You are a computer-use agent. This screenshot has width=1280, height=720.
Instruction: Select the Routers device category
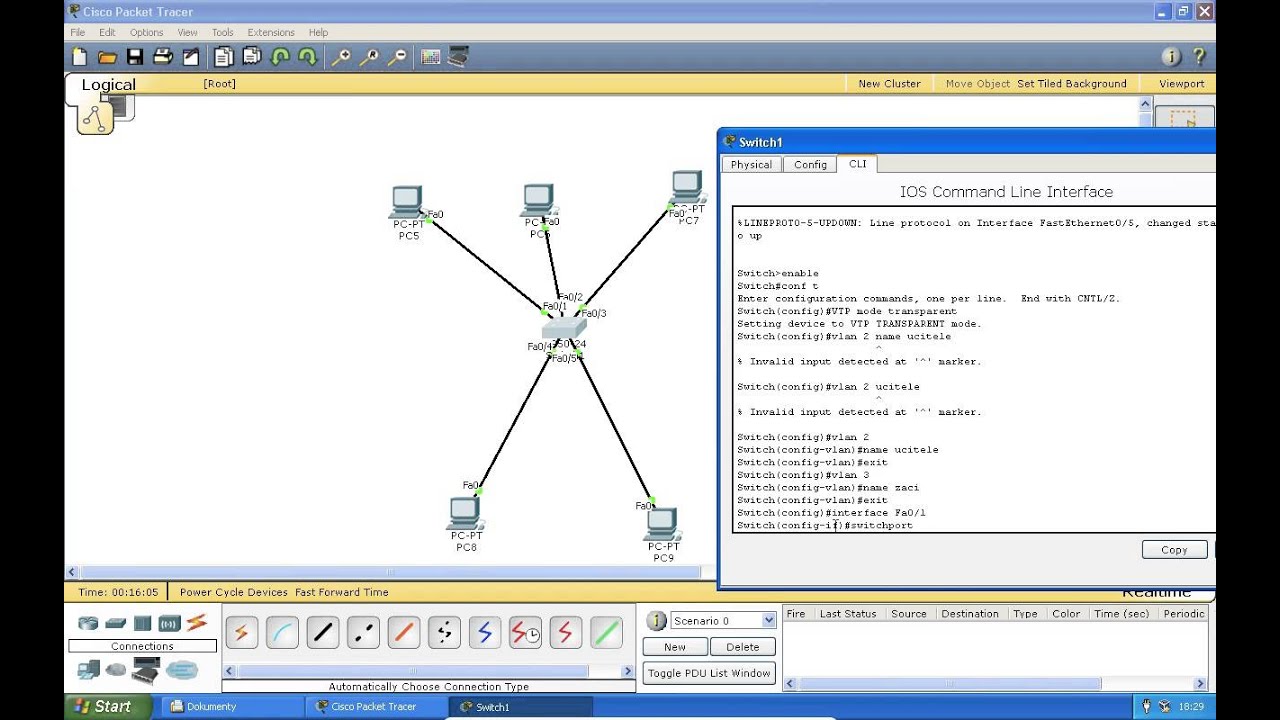pos(89,623)
